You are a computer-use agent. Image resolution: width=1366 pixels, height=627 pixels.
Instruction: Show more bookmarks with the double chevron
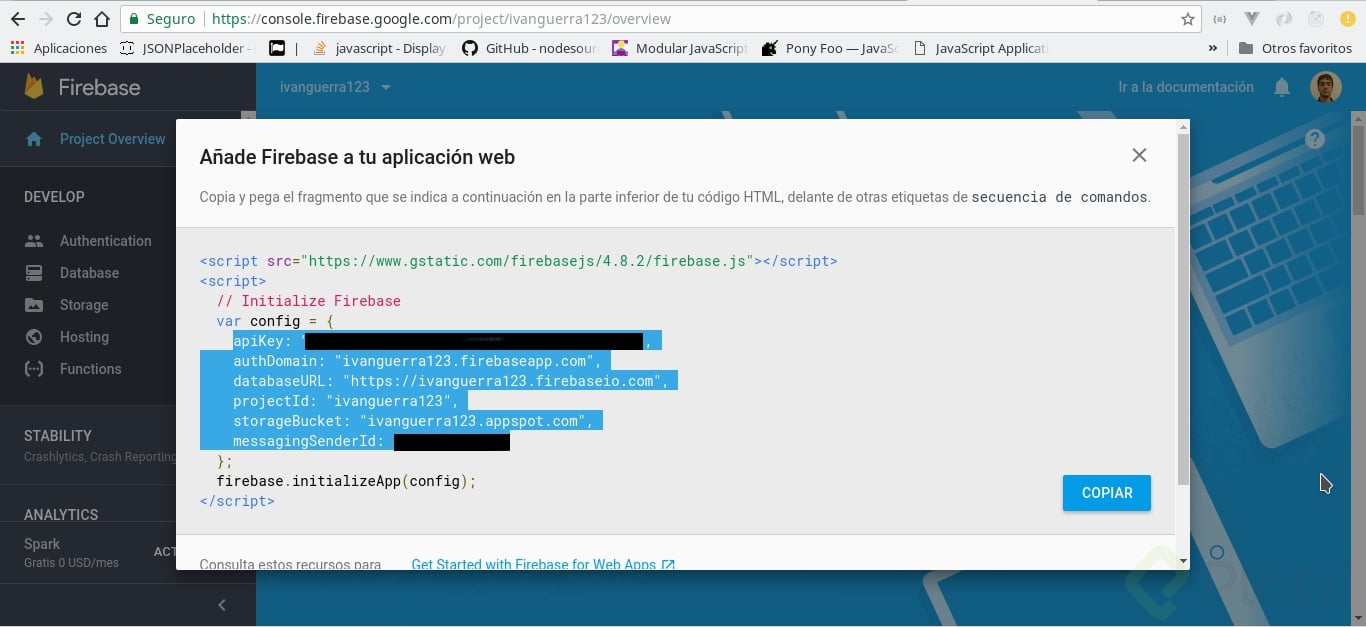point(1213,48)
